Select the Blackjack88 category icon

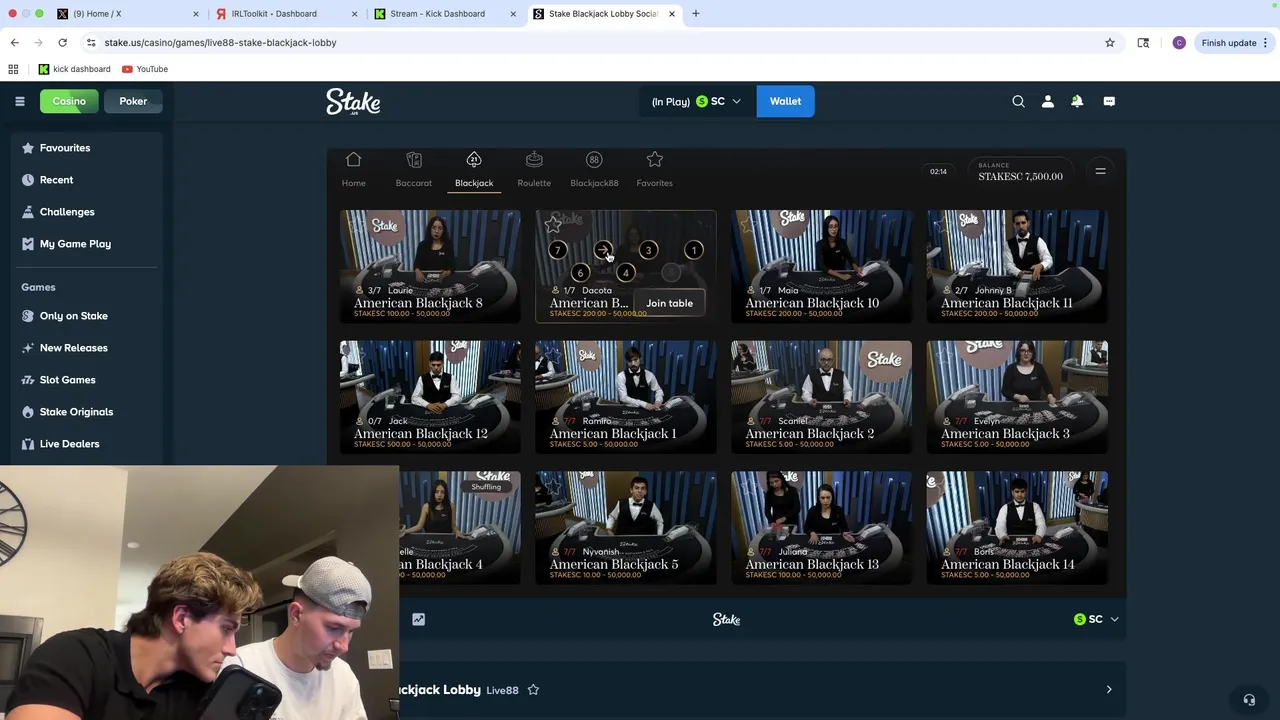(x=594, y=169)
